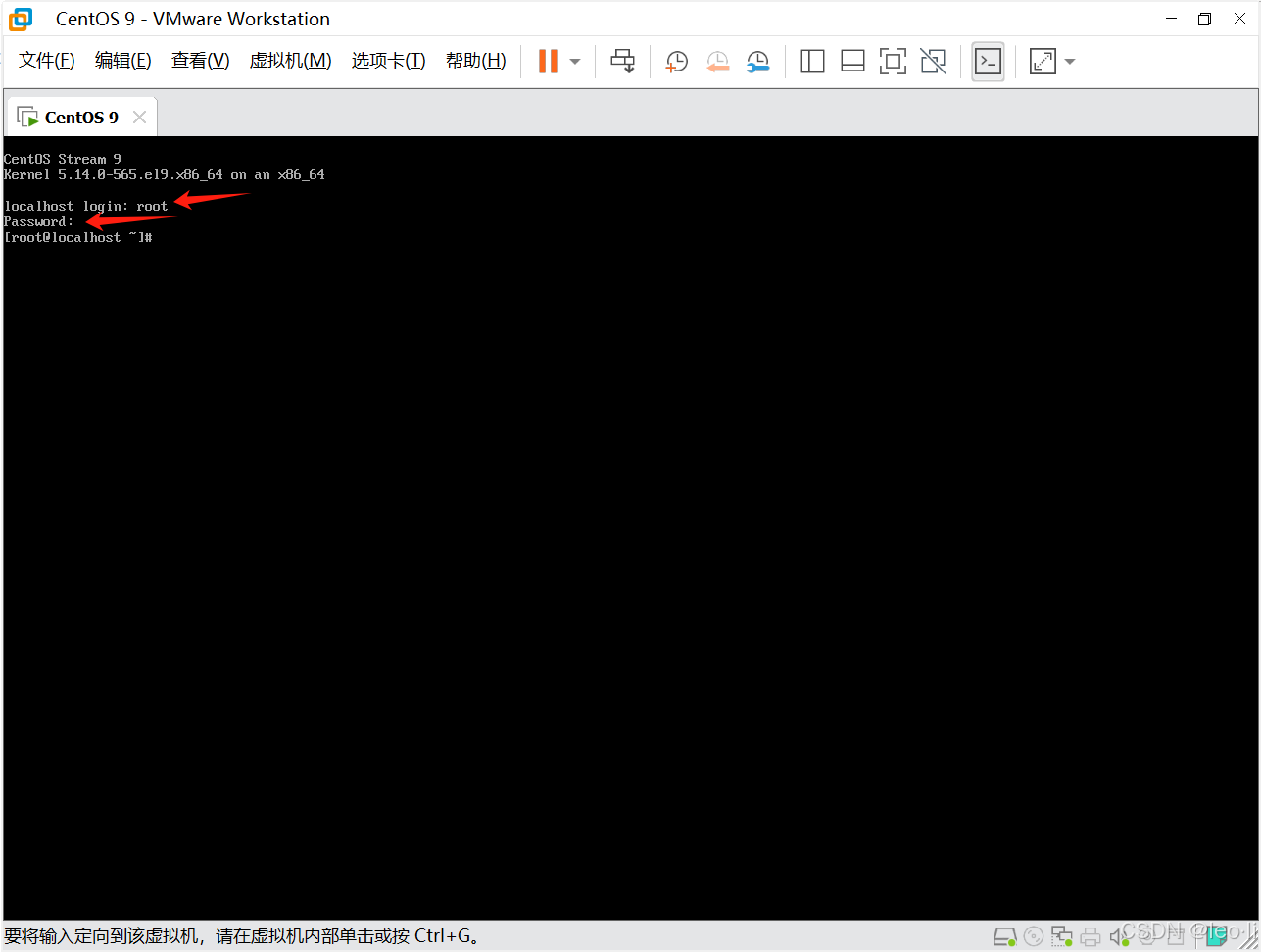Click the 'Password:' line in the console
Screen dimensions: 1261x952
pos(38,222)
